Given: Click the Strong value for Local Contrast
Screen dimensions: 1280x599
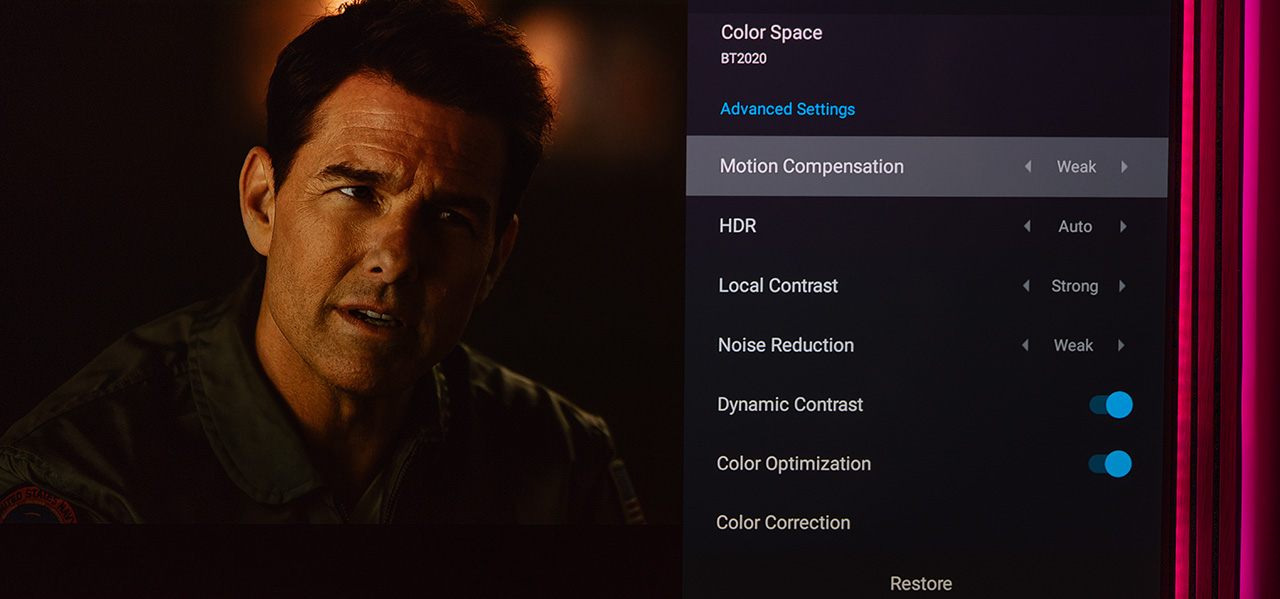Looking at the screenshot, I should [1074, 286].
